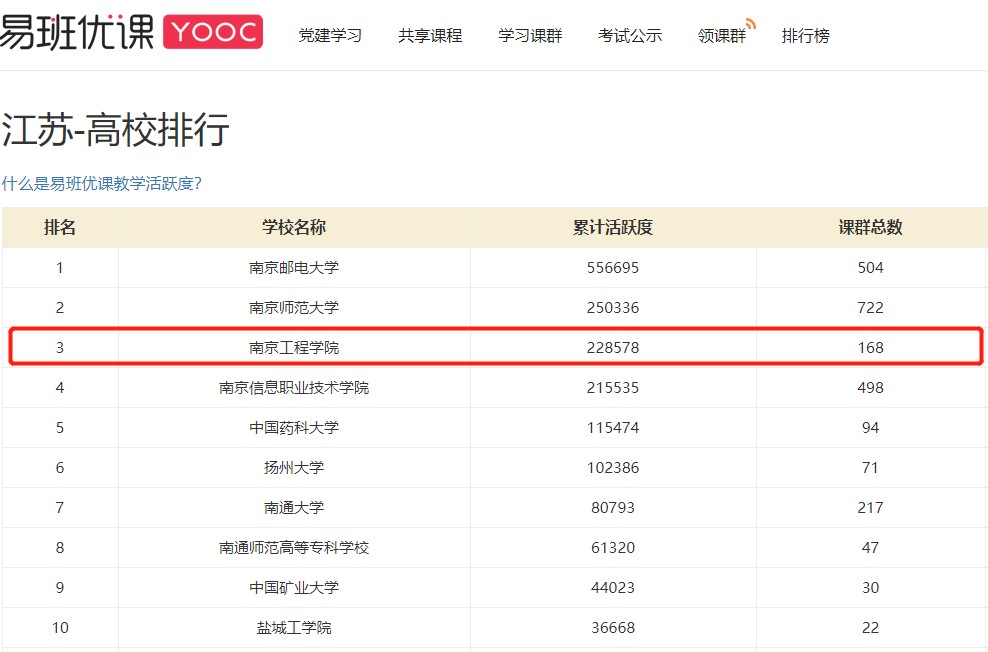Go to 共享课程 in navigation

click(430, 36)
